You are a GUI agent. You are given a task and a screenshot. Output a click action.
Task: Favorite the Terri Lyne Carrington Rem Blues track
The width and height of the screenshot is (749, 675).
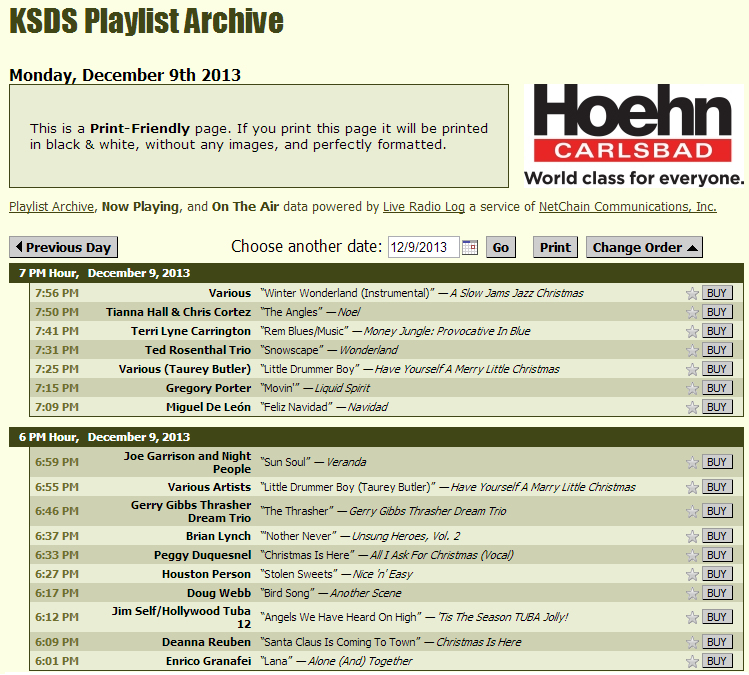pos(692,331)
